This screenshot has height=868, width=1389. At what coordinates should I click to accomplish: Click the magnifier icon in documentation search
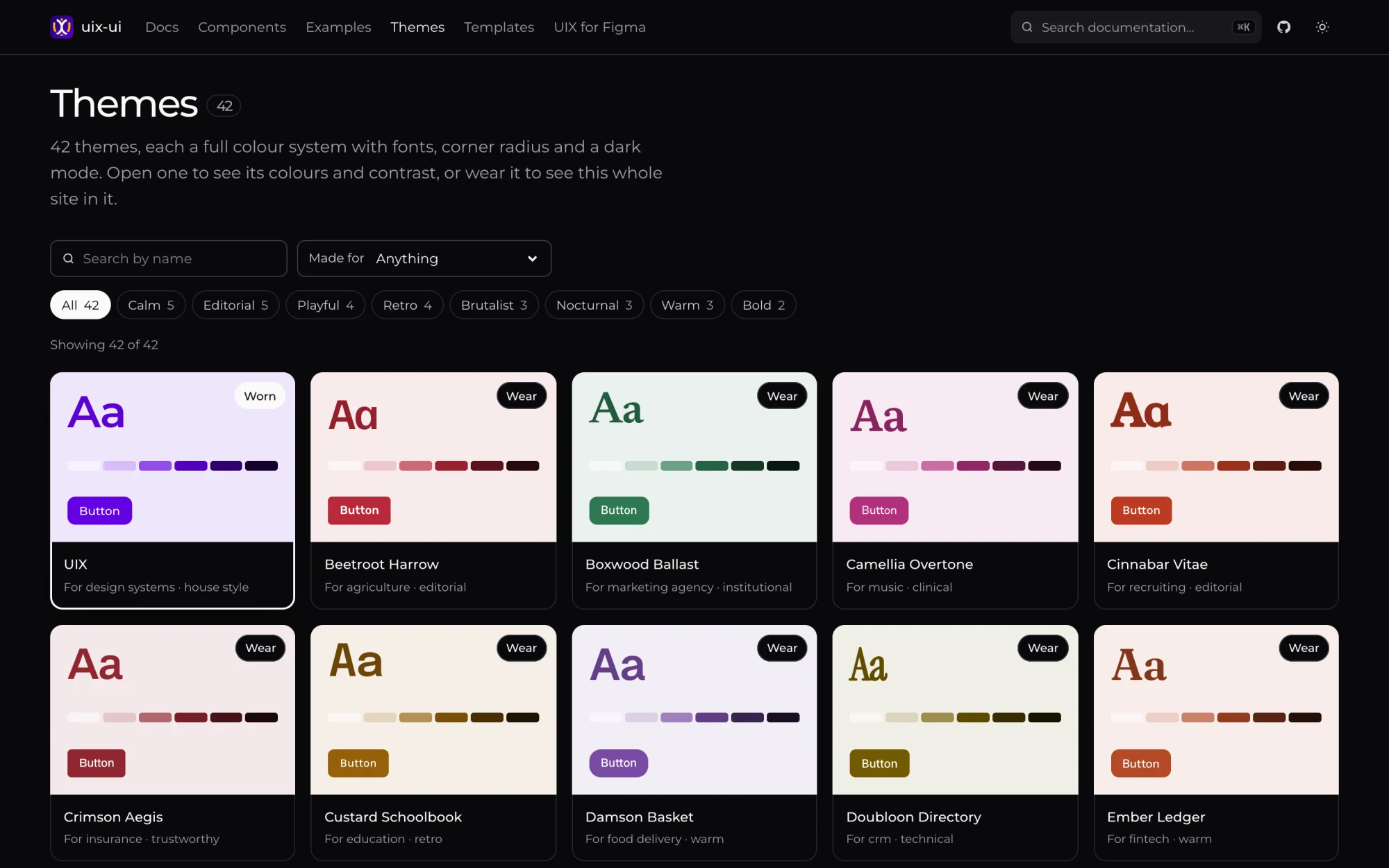[1027, 27]
